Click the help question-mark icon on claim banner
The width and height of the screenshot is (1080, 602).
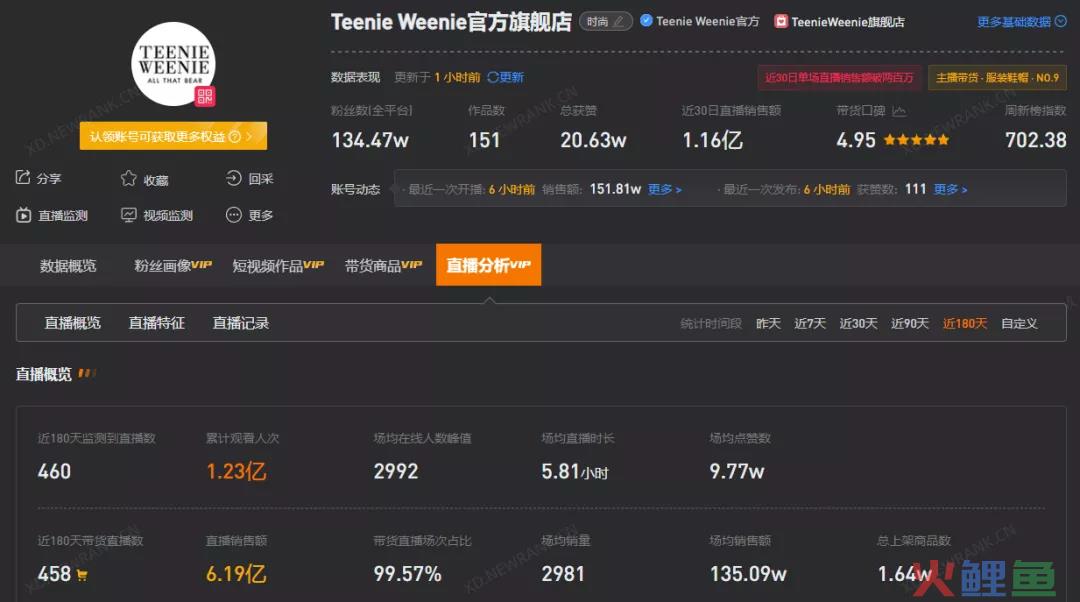tap(234, 136)
